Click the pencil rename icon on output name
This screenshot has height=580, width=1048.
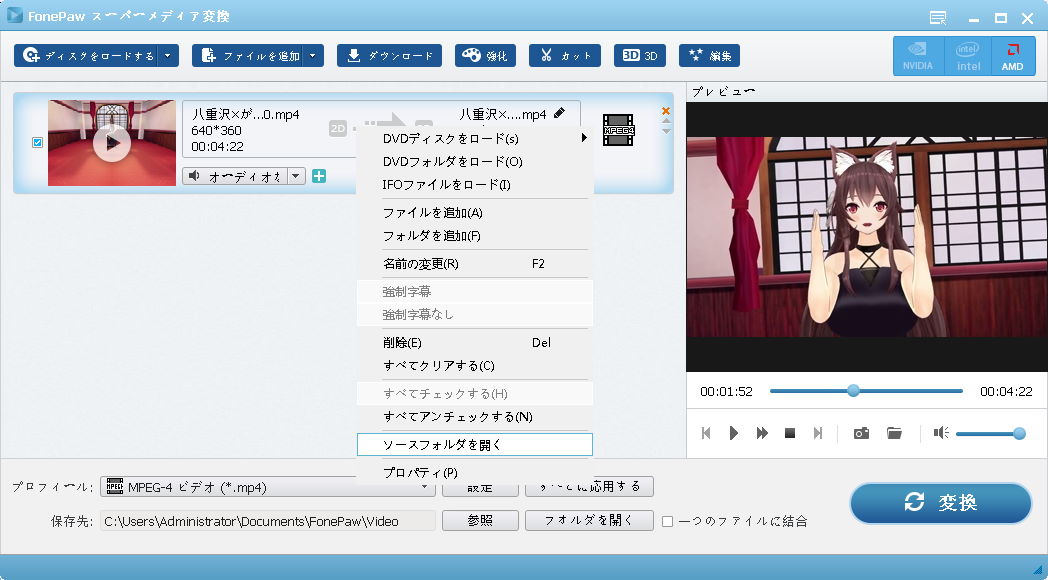(560, 113)
